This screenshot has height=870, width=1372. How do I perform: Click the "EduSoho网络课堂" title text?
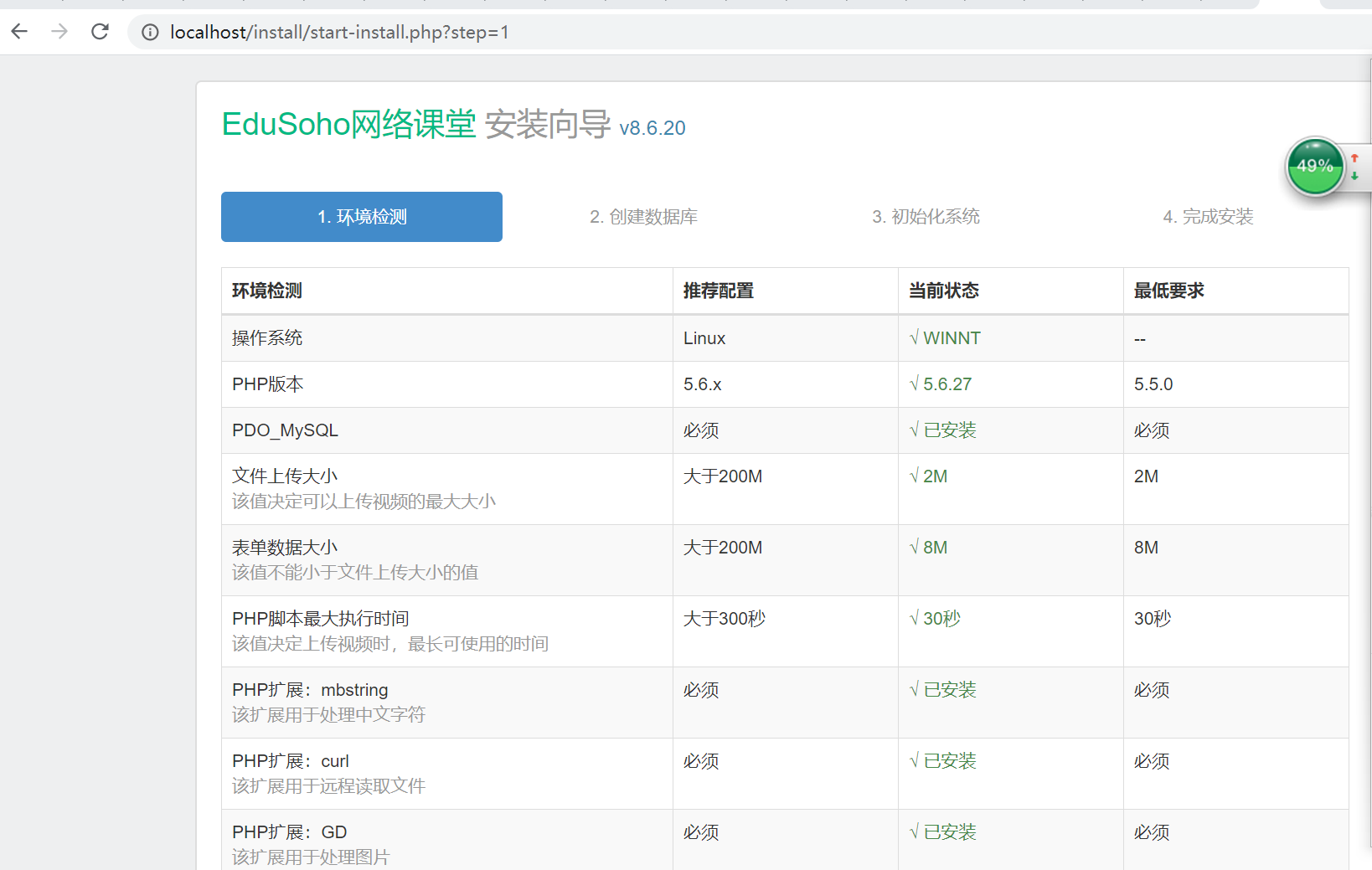(x=348, y=124)
